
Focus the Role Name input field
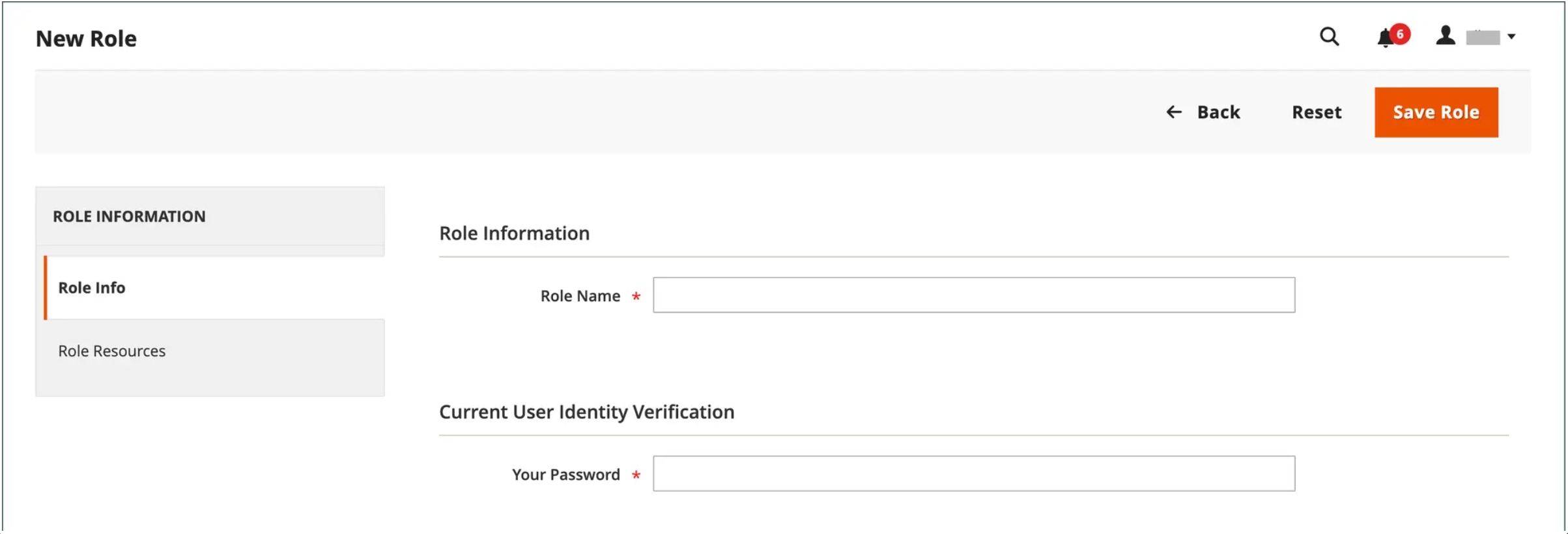click(x=974, y=295)
